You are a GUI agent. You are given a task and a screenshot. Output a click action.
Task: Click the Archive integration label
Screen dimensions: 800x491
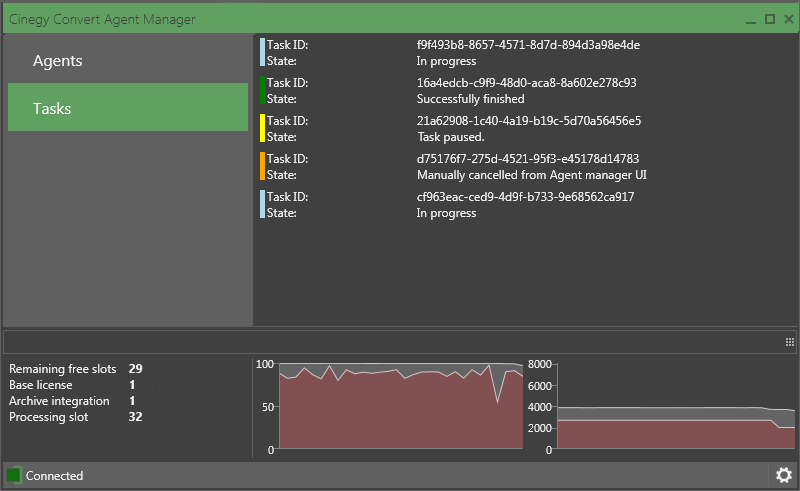point(59,401)
